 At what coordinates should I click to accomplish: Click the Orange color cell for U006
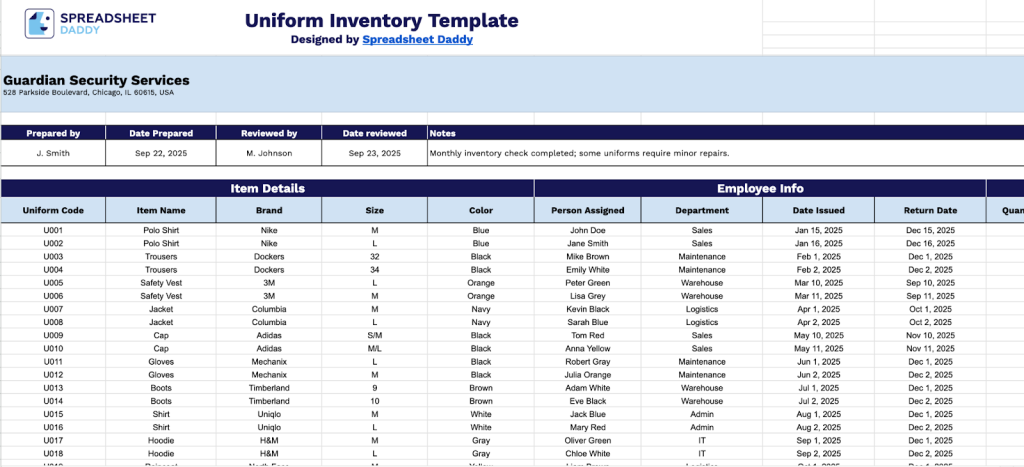pyautogui.click(x=481, y=296)
